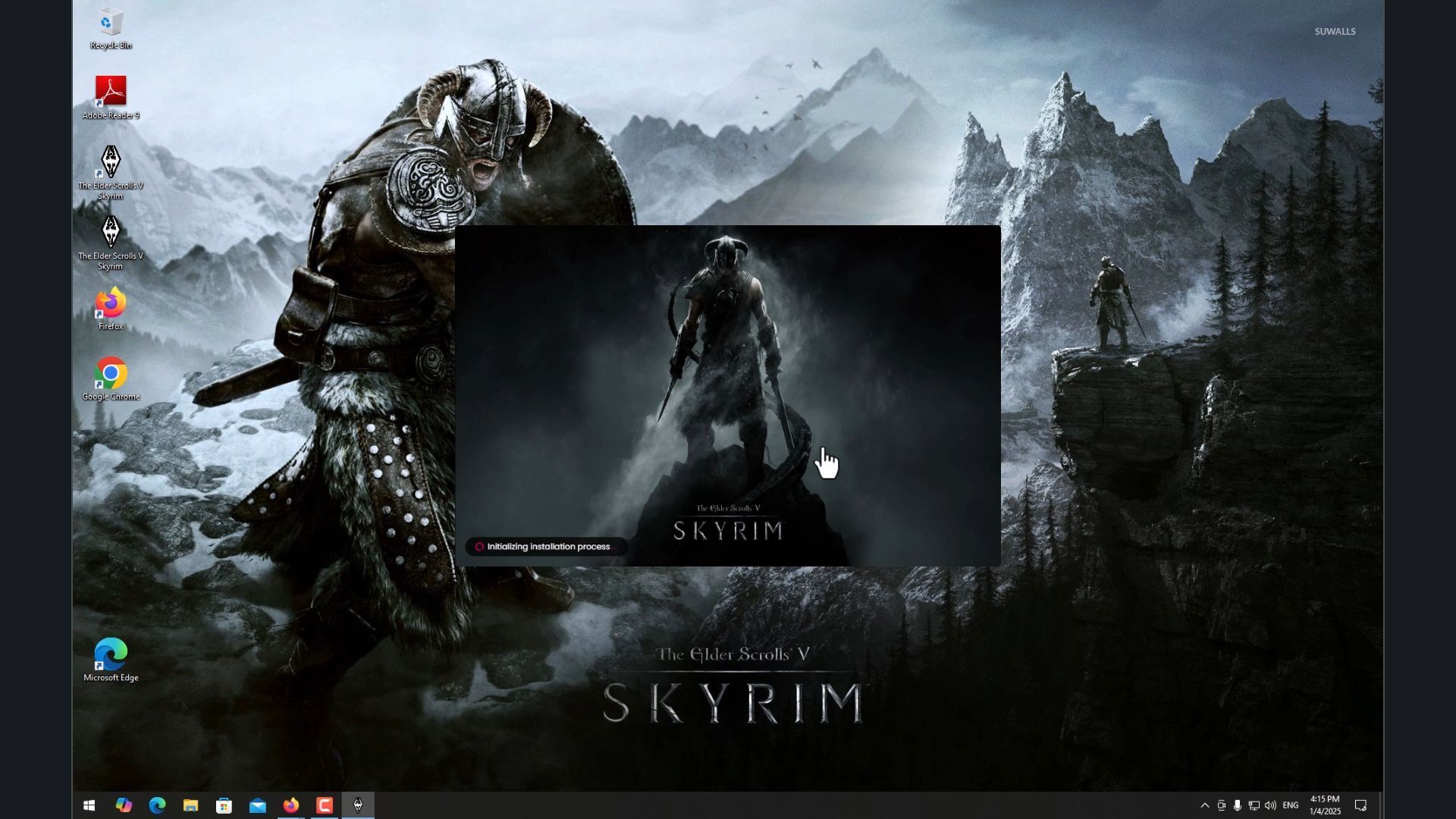Open the Windows Start menu

(x=89, y=805)
